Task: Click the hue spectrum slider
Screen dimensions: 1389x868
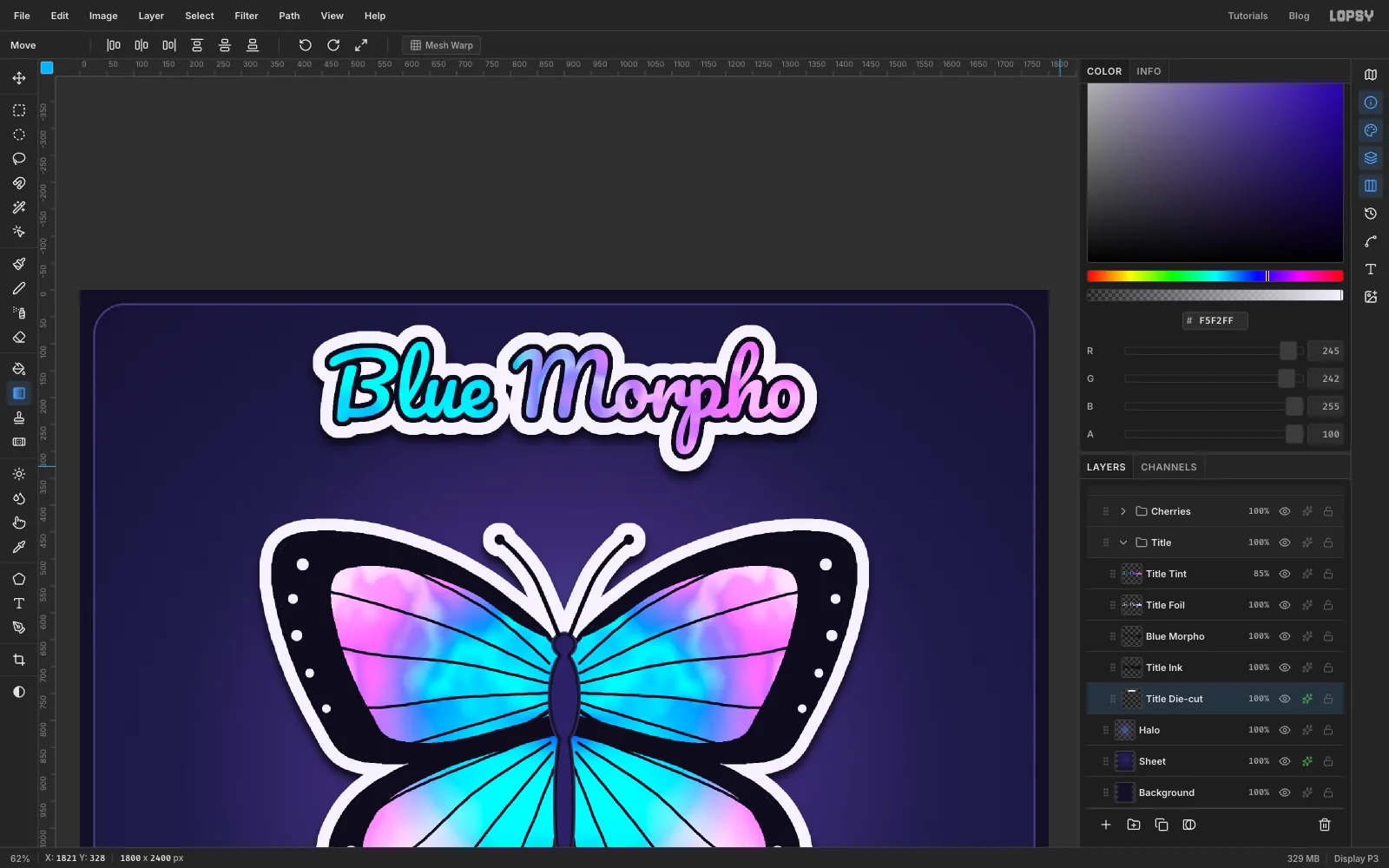Action: point(1215,276)
